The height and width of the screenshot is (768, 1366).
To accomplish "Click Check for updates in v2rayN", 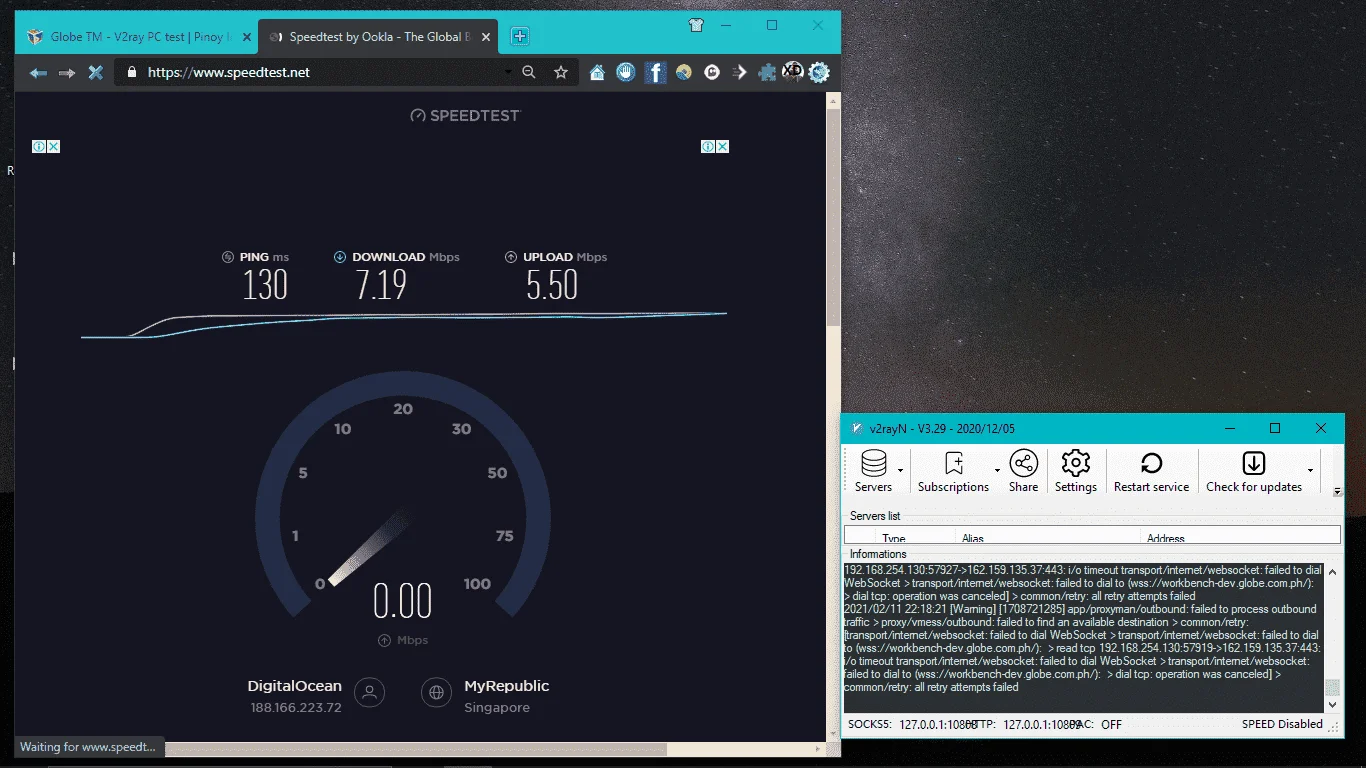I will [1254, 471].
